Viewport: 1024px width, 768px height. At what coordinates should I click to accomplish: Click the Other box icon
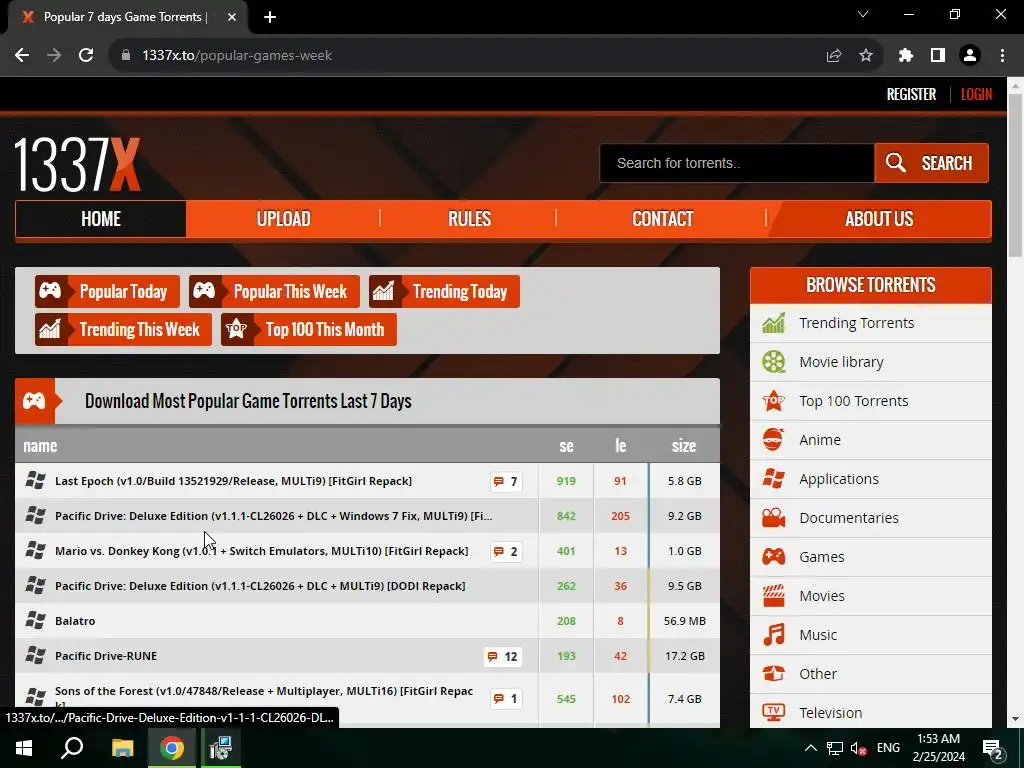773,673
